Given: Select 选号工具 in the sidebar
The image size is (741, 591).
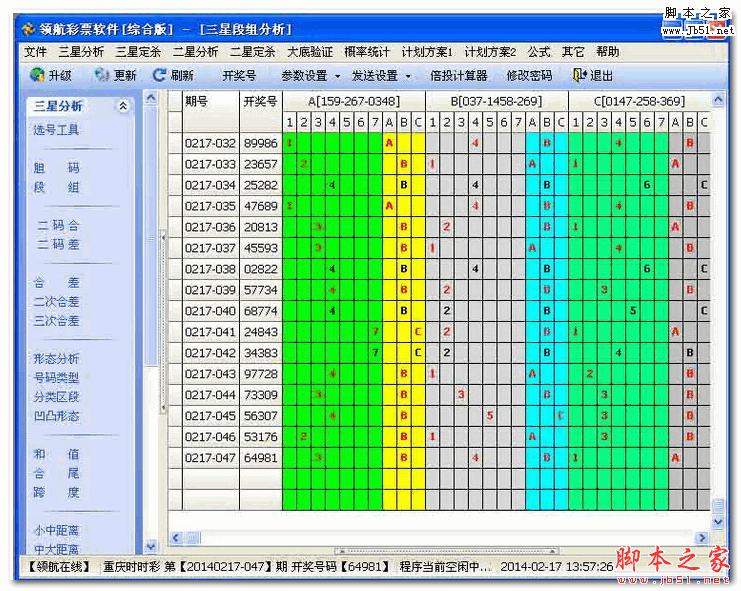Looking at the screenshot, I should 56,129.
